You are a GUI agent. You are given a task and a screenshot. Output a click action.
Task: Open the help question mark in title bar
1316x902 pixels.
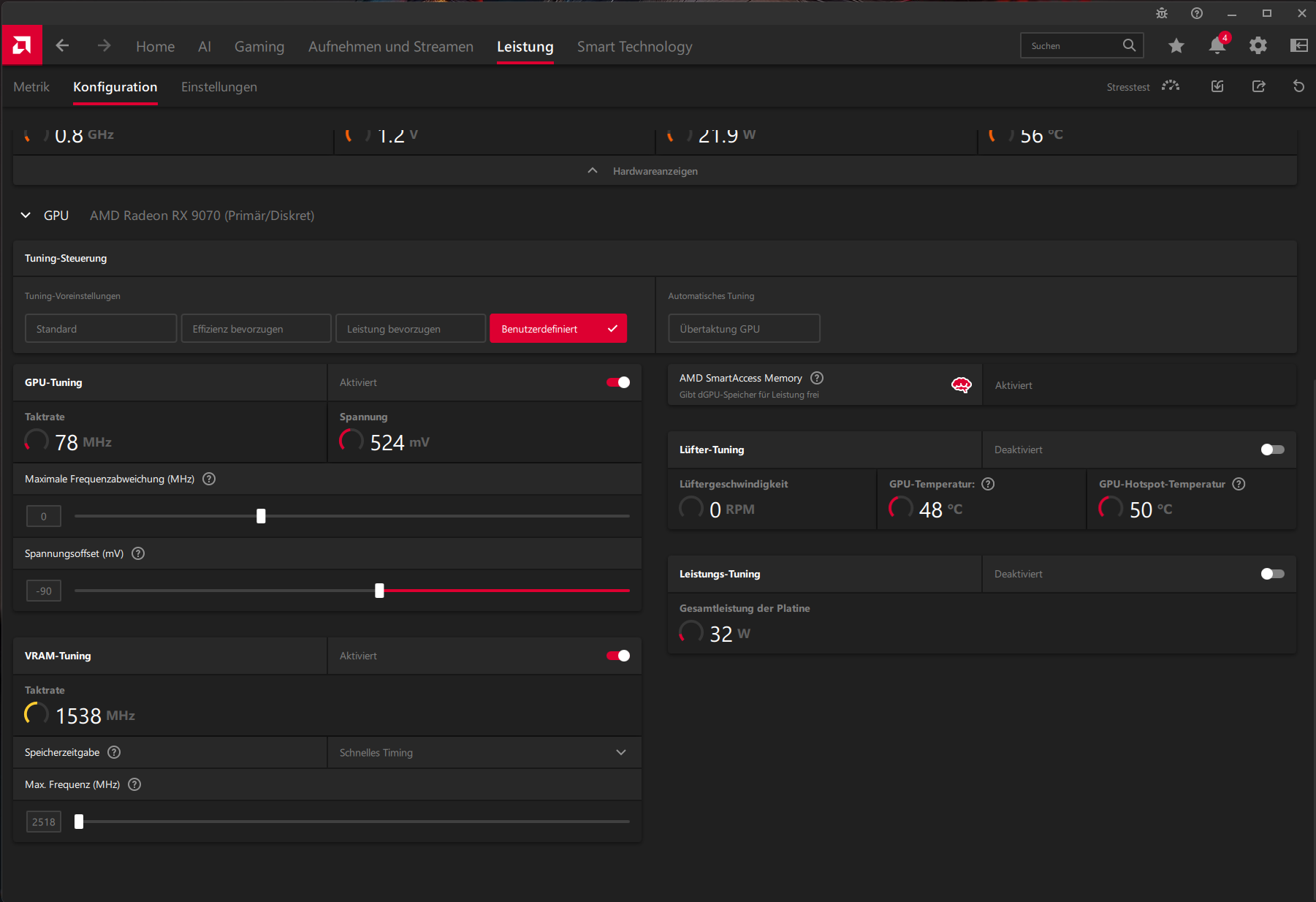(1197, 13)
